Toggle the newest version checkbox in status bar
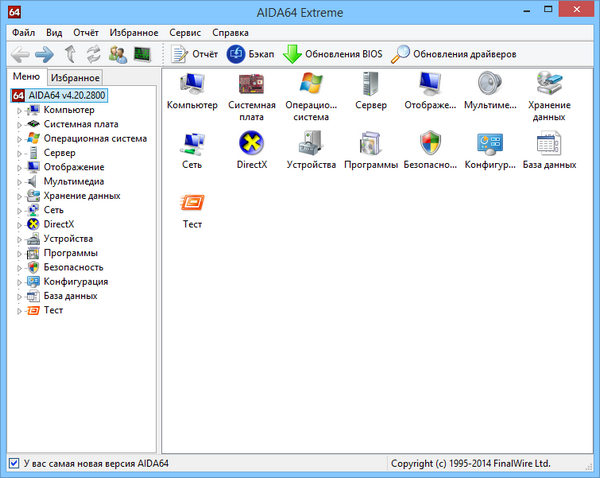This screenshot has height=478, width=600. 13,463
